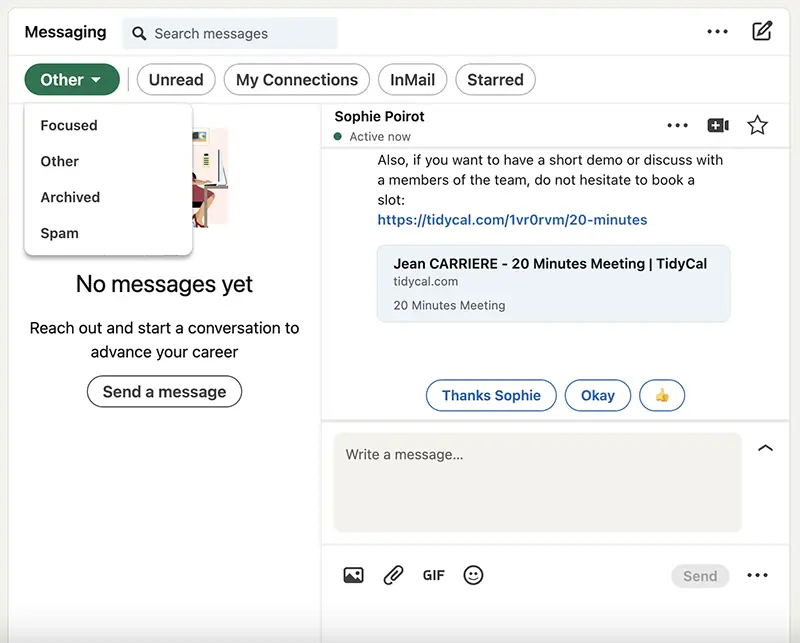Image resolution: width=800 pixels, height=643 pixels.
Task: Attach a file with the paperclip icon
Action: click(x=393, y=575)
